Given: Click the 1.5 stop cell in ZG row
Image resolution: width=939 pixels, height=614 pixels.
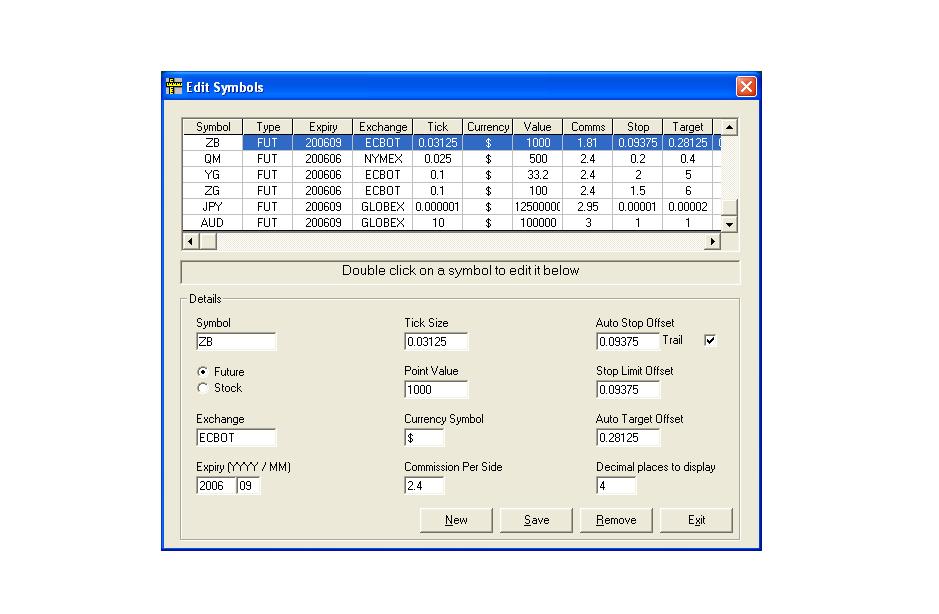Looking at the screenshot, I should click(638, 190).
